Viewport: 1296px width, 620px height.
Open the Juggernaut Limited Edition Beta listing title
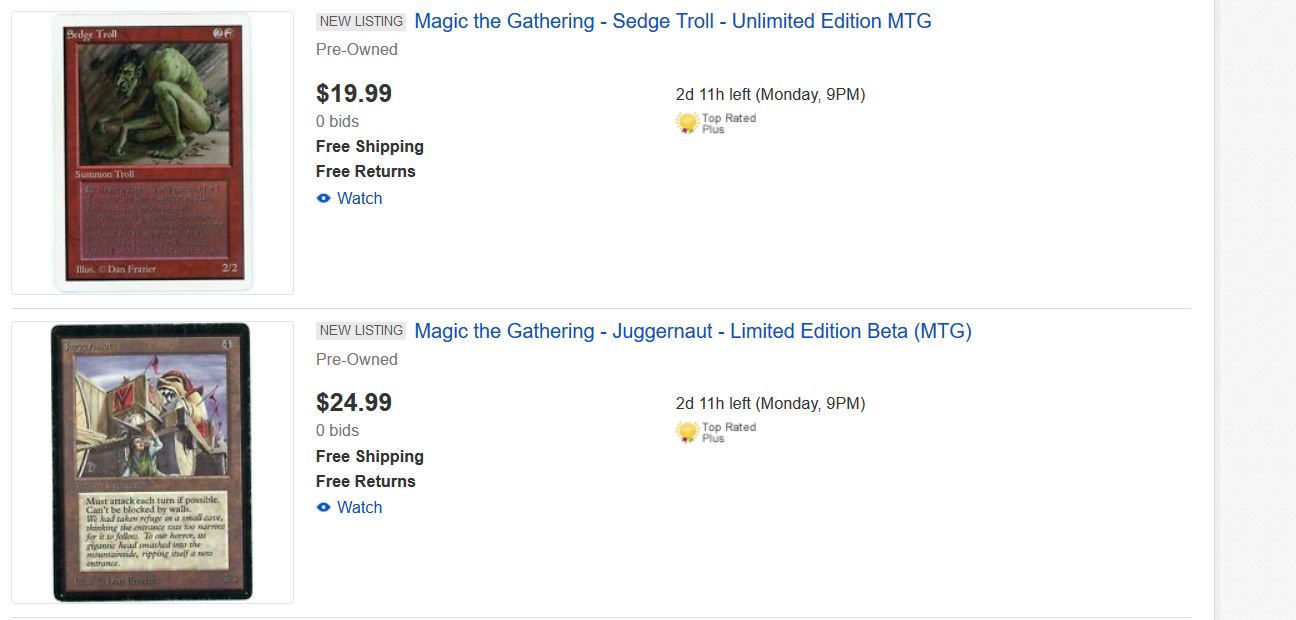[x=692, y=331]
